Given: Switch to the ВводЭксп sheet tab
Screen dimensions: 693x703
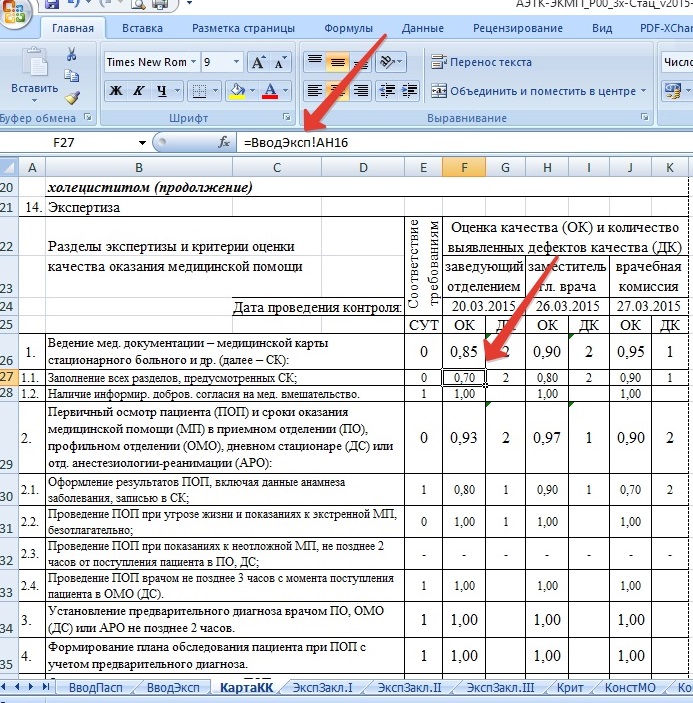Looking at the screenshot, I should pyautogui.click(x=173, y=687).
